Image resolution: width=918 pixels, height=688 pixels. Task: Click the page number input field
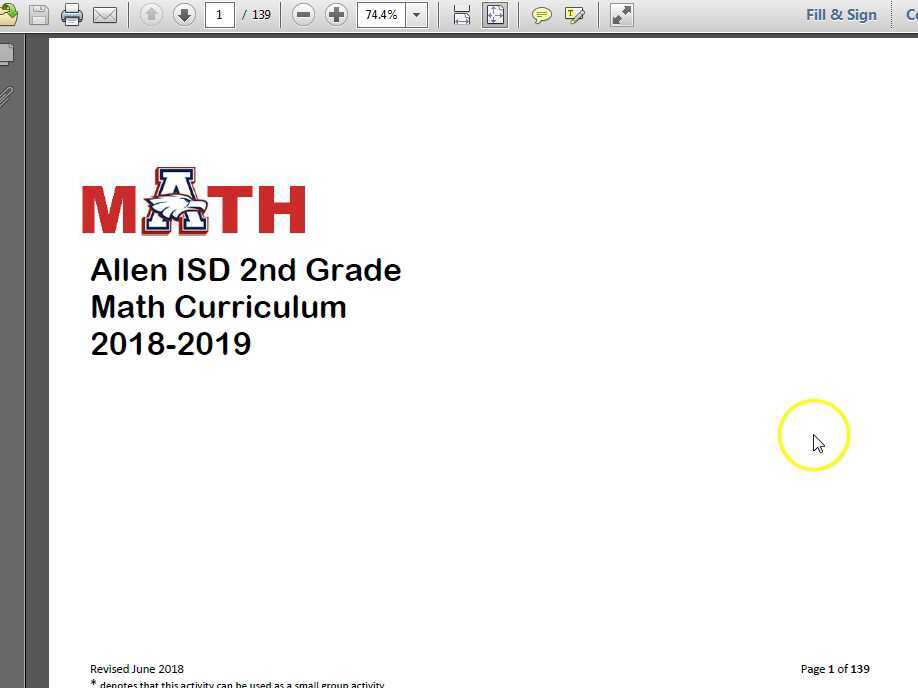click(x=220, y=15)
